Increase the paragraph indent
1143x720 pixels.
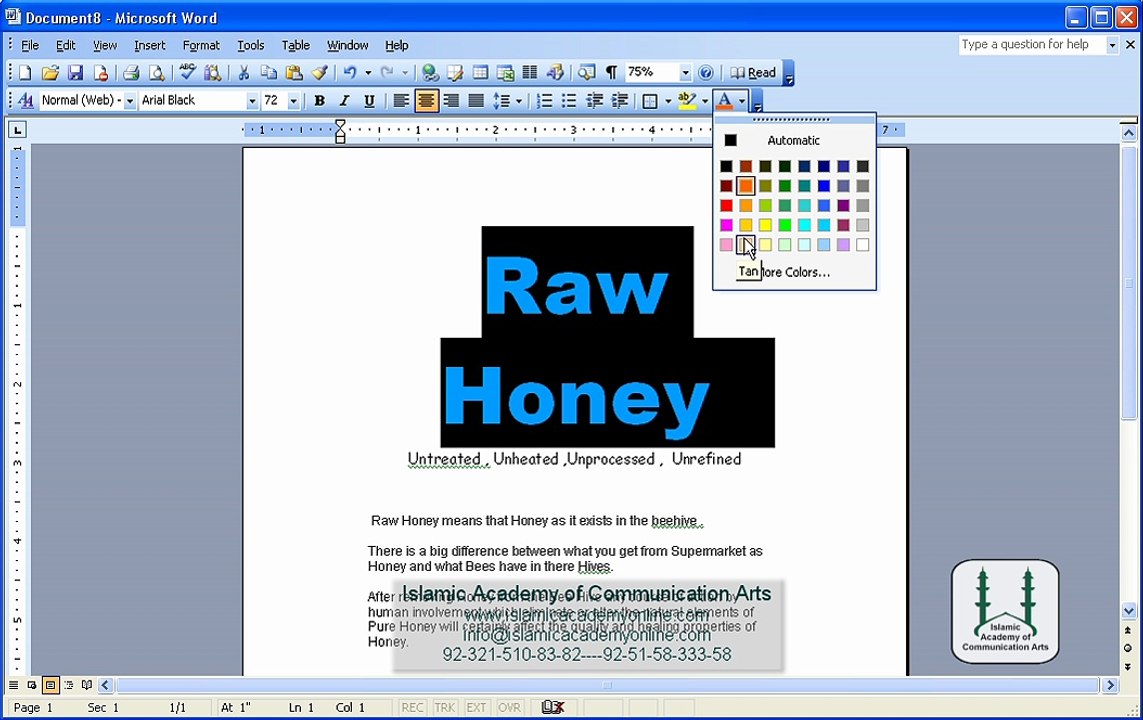click(619, 101)
